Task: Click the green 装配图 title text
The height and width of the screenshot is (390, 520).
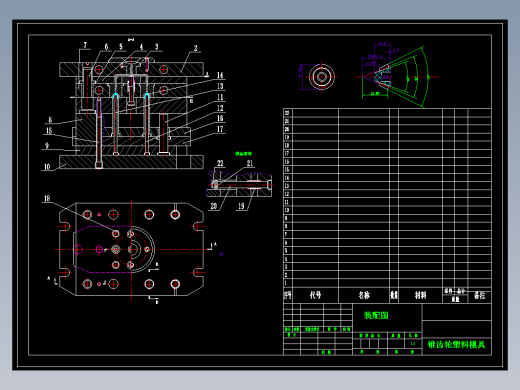Action: [x=376, y=315]
